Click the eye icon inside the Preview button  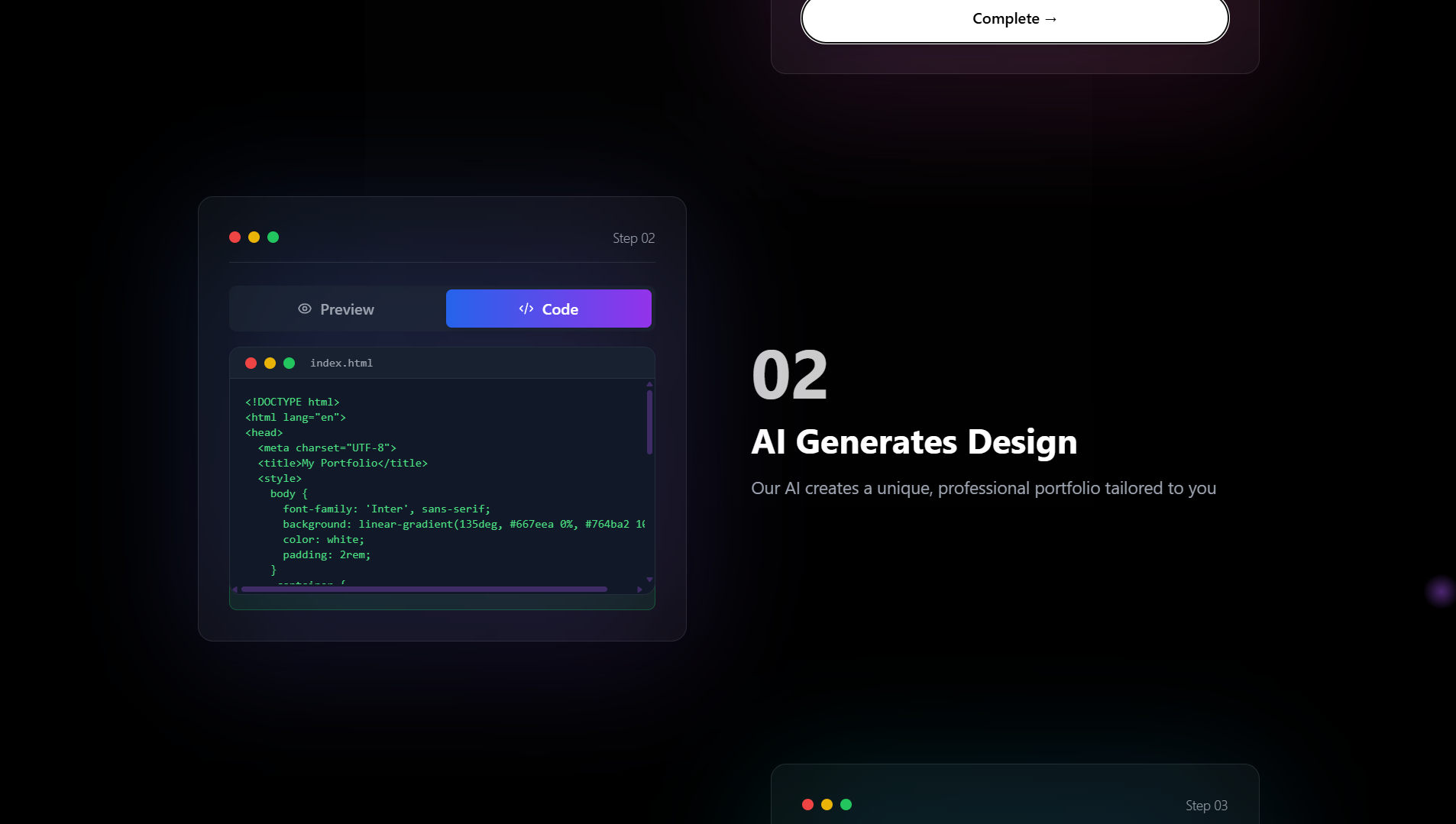[304, 309]
